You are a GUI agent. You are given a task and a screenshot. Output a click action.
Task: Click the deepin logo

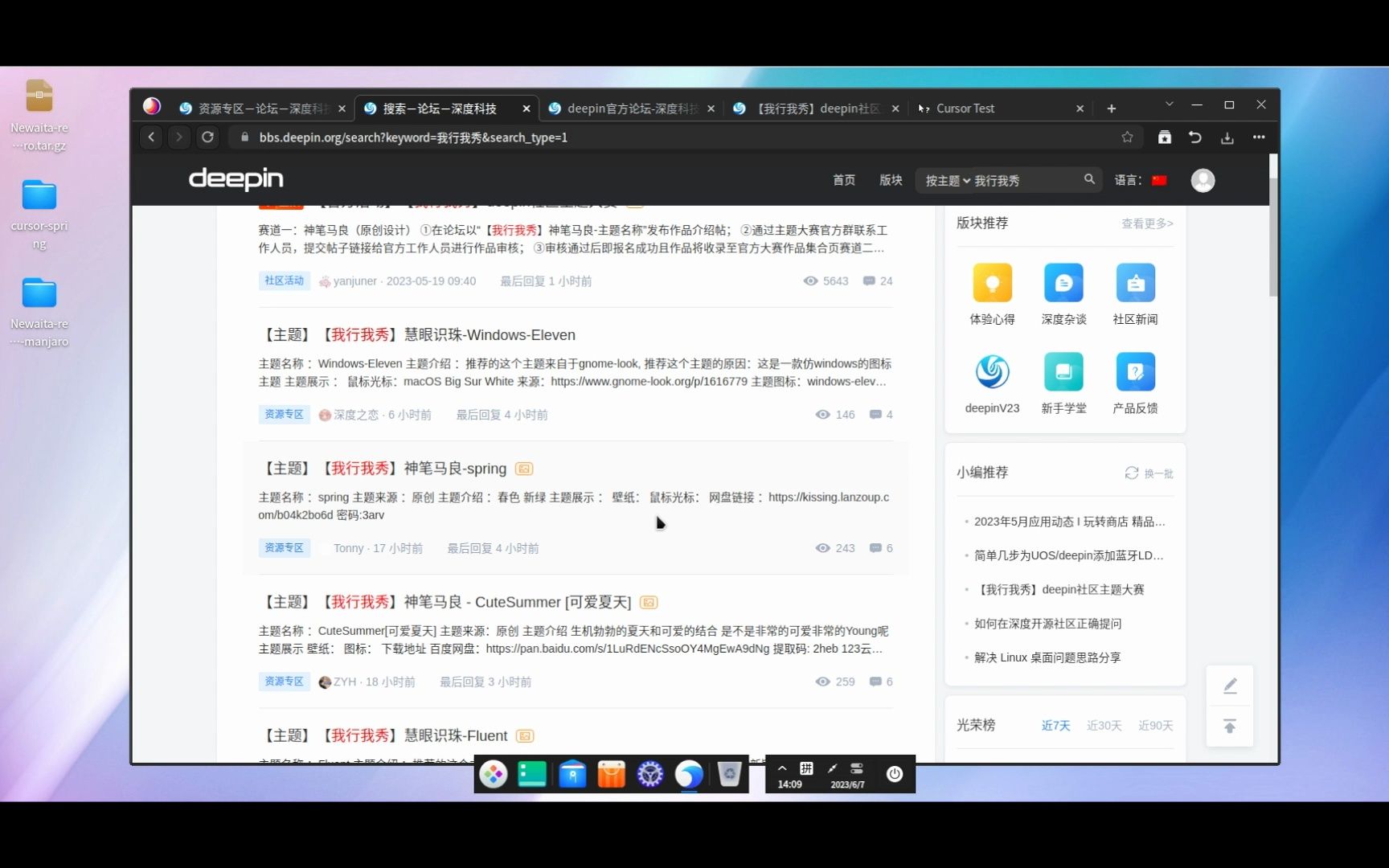[236, 179]
